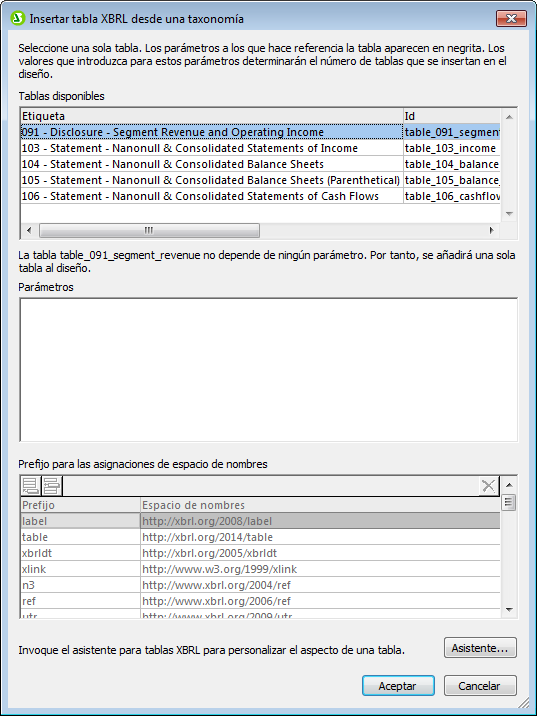Close the Insertar tabla XBRL dialog
The height and width of the screenshot is (716, 537).
point(511,19)
